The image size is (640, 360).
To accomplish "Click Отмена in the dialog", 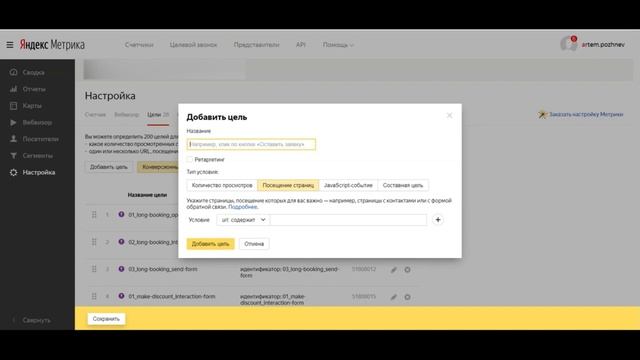I will point(254,244).
